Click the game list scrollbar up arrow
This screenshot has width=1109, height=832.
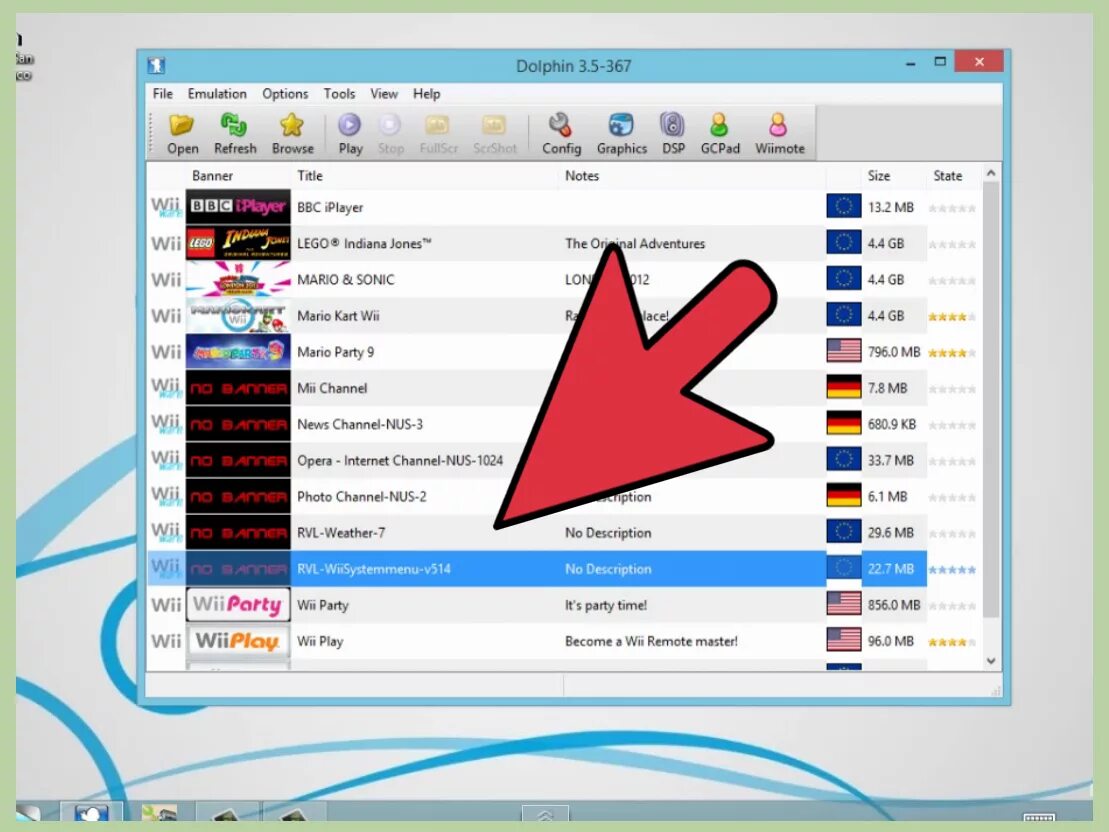(991, 173)
